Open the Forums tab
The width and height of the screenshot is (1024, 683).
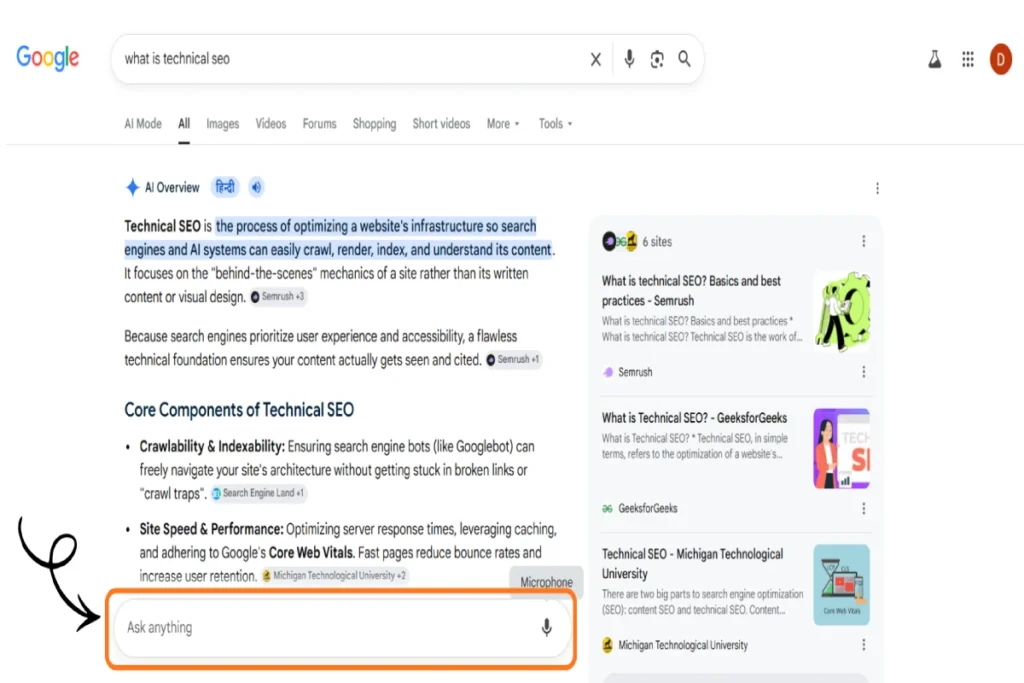[319, 123]
